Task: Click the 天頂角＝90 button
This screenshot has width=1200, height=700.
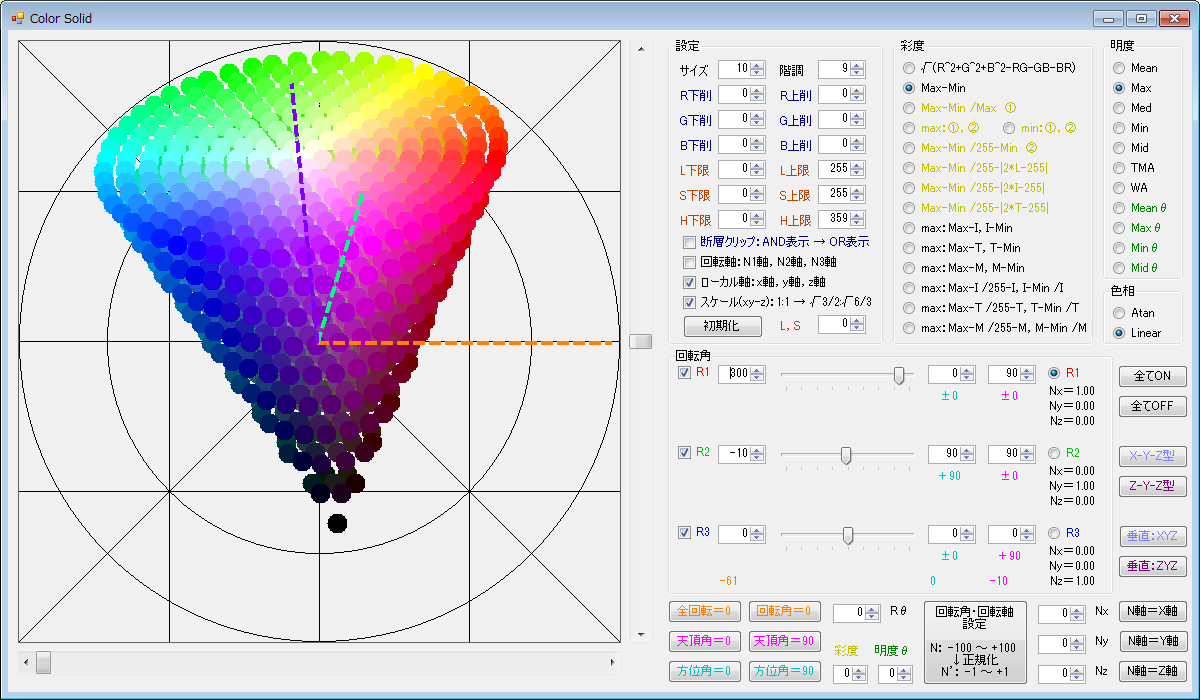Action: click(785, 641)
